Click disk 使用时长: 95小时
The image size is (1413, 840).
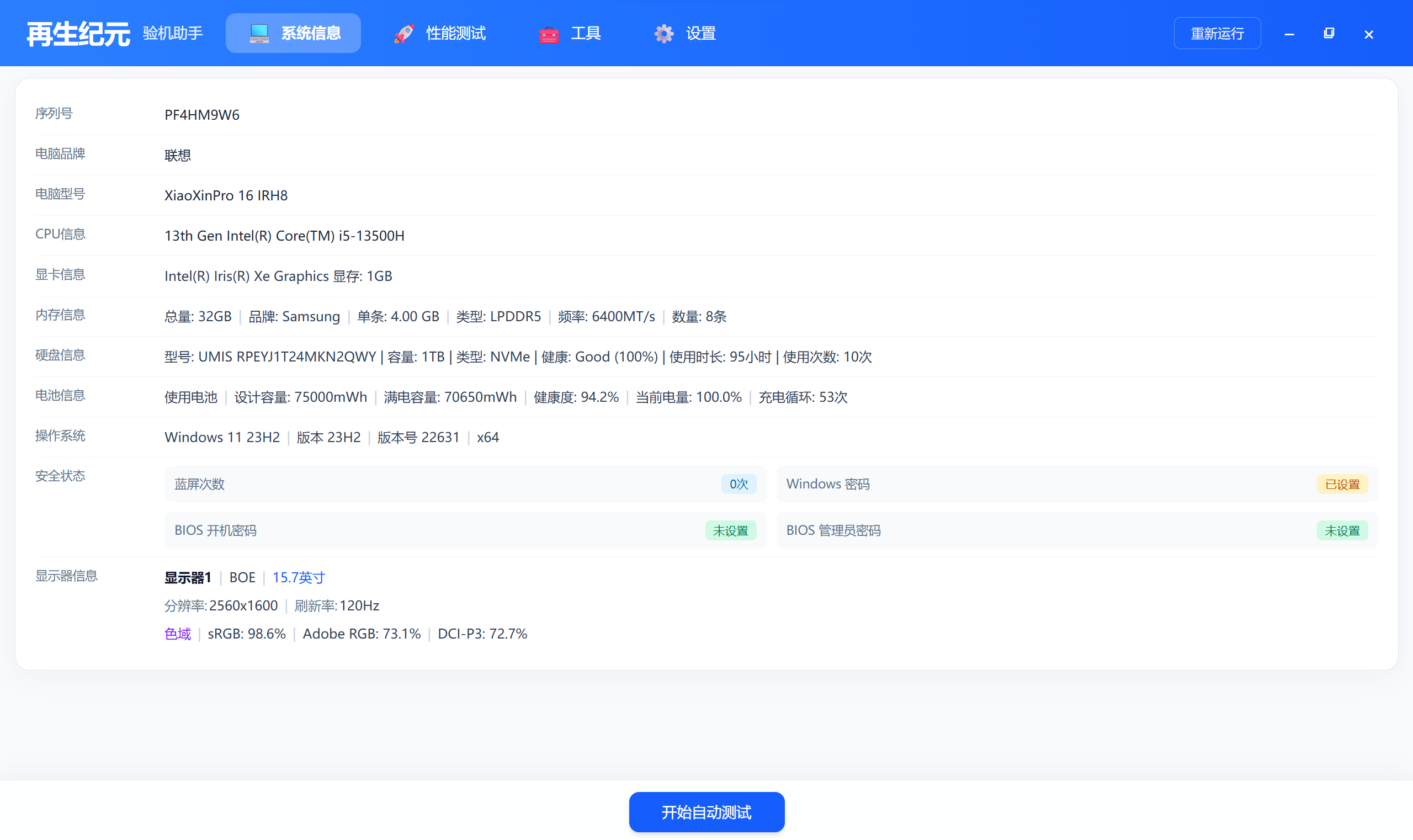(x=720, y=357)
